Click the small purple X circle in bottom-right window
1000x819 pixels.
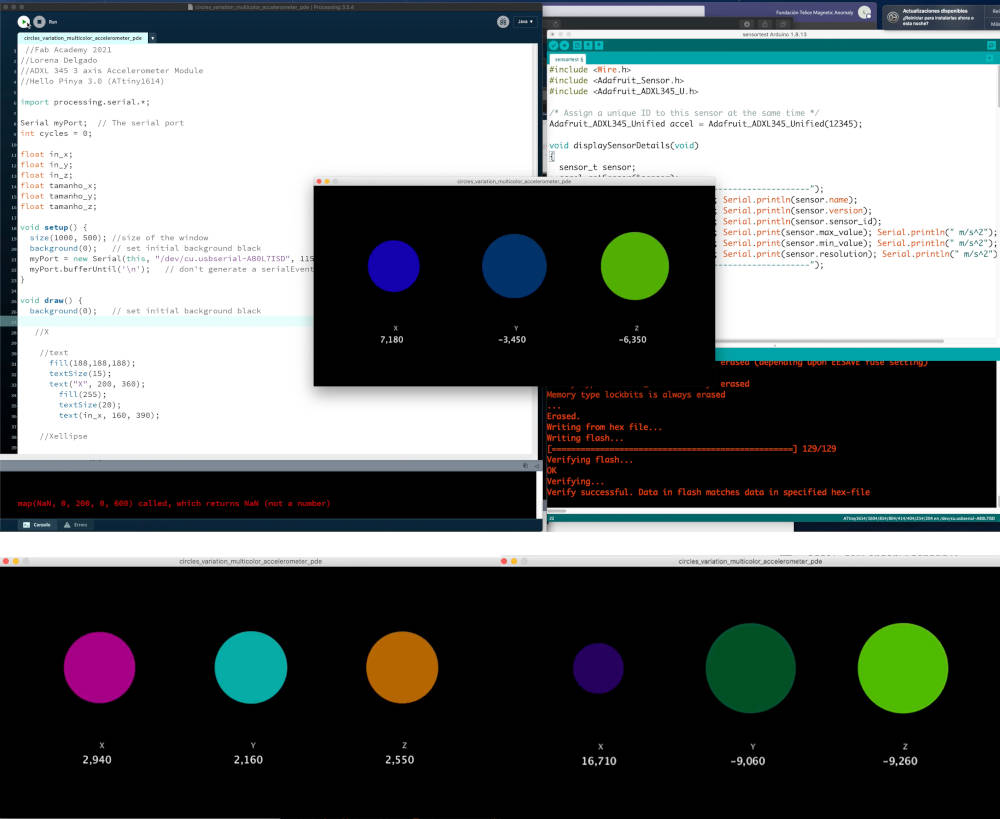pyautogui.click(x=598, y=668)
